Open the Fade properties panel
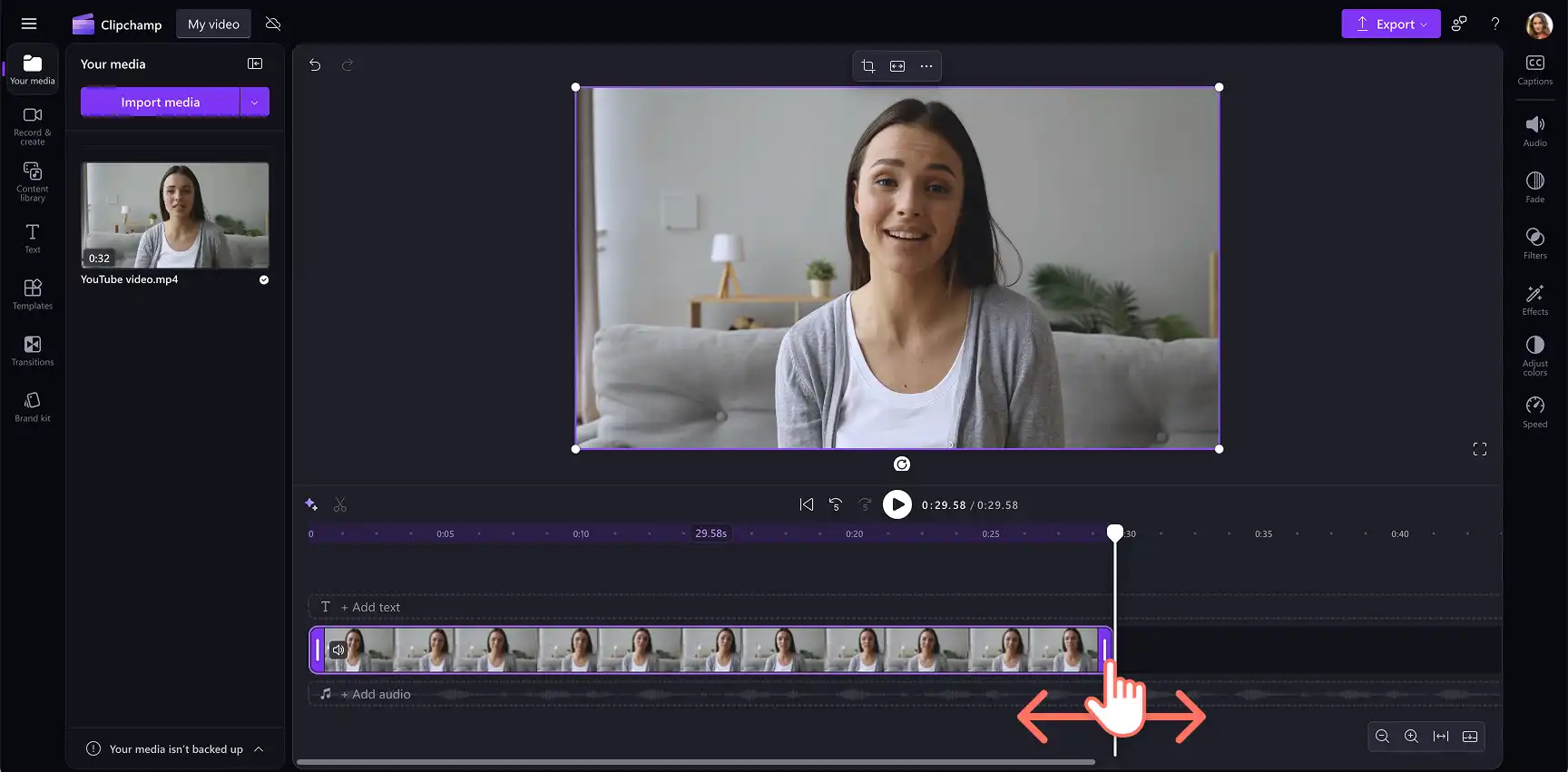The height and width of the screenshot is (772, 1568). pyautogui.click(x=1535, y=187)
